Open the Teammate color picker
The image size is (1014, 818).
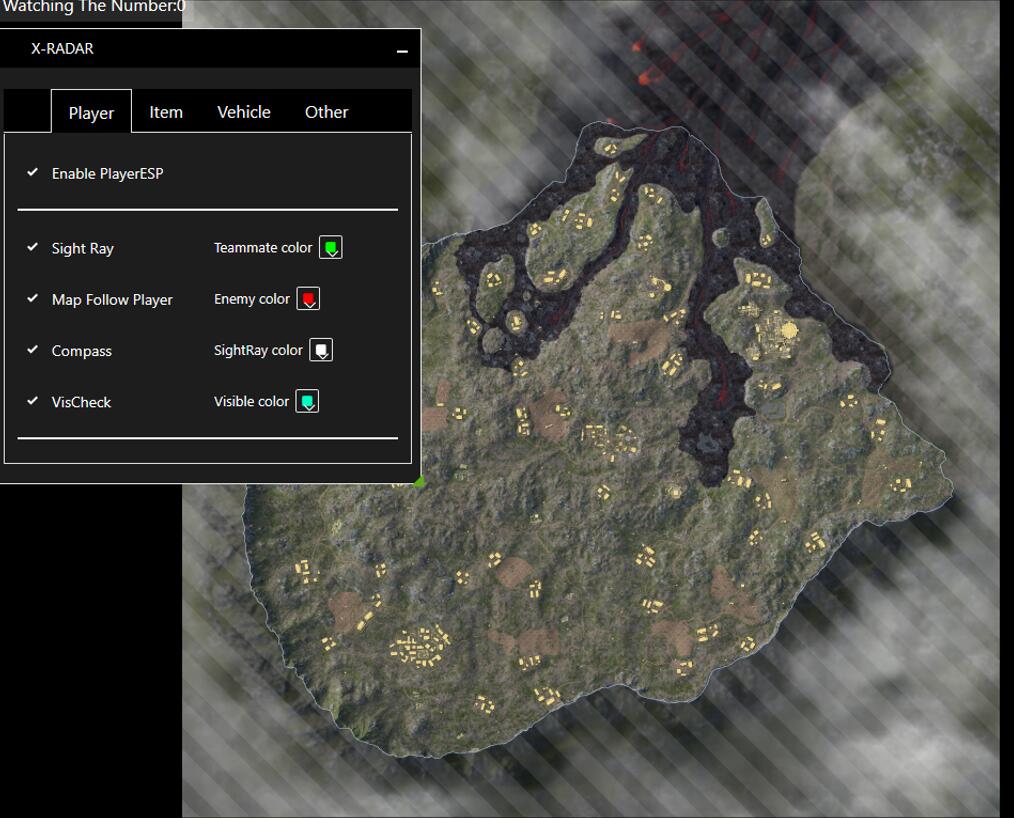pos(330,248)
